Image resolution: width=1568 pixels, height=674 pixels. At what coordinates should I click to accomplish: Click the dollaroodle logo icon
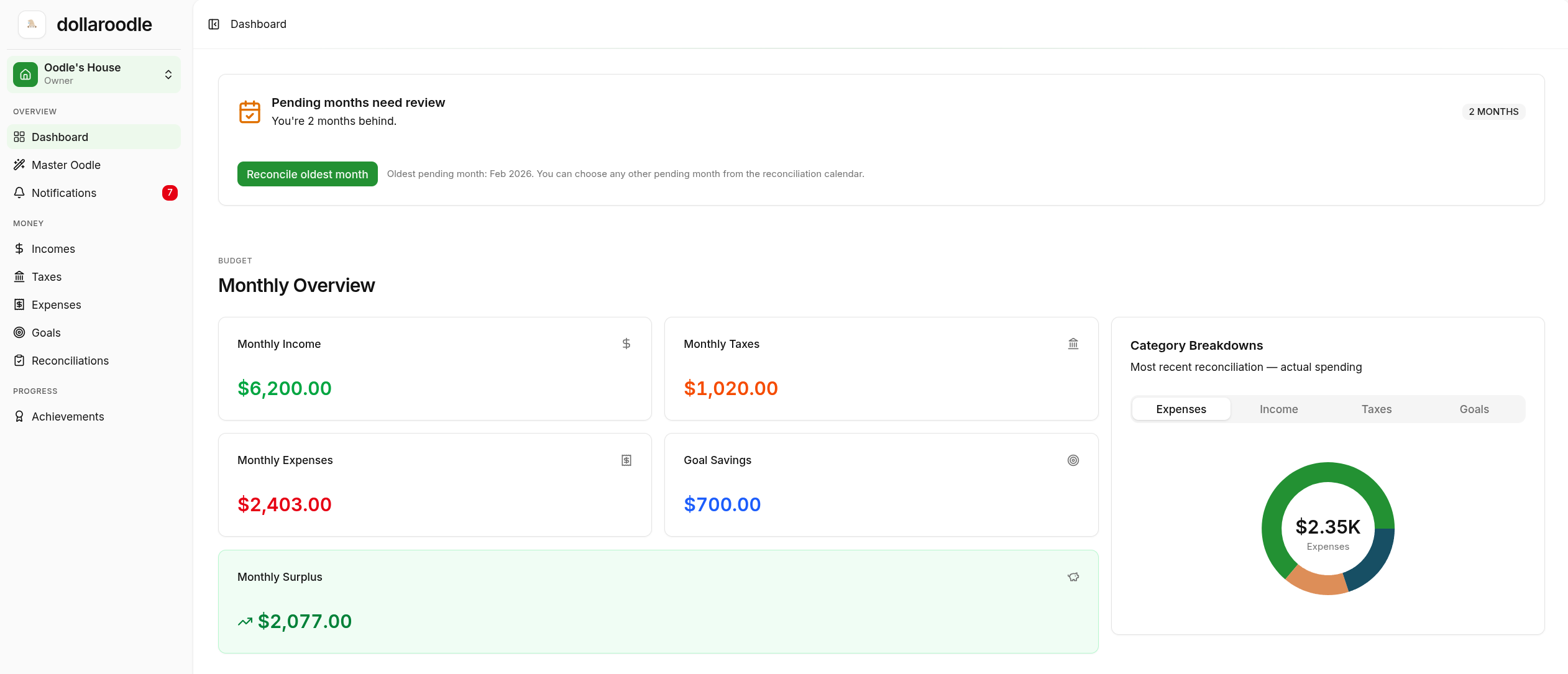[x=32, y=24]
